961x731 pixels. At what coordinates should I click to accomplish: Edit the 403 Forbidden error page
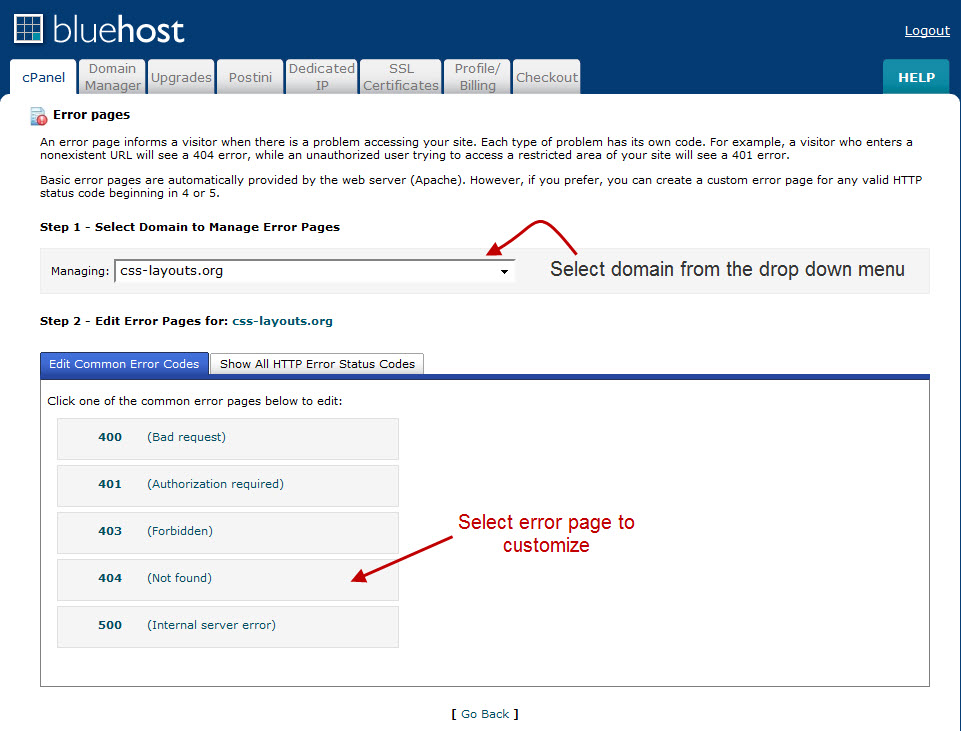(x=228, y=533)
